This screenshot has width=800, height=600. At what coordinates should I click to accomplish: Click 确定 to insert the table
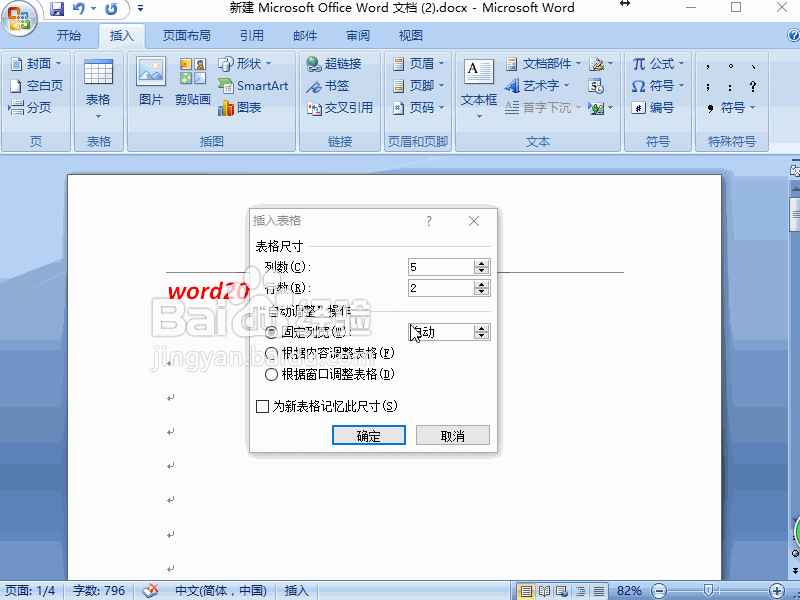[x=369, y=435]
